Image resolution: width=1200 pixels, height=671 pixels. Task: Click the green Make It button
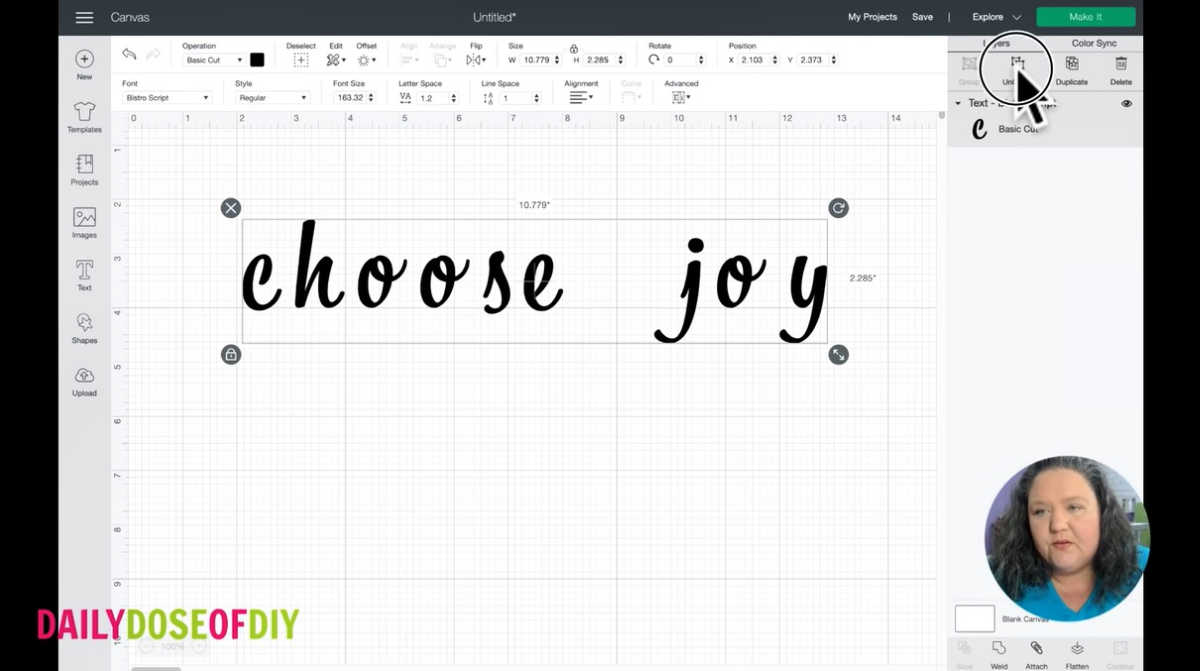1086,17
